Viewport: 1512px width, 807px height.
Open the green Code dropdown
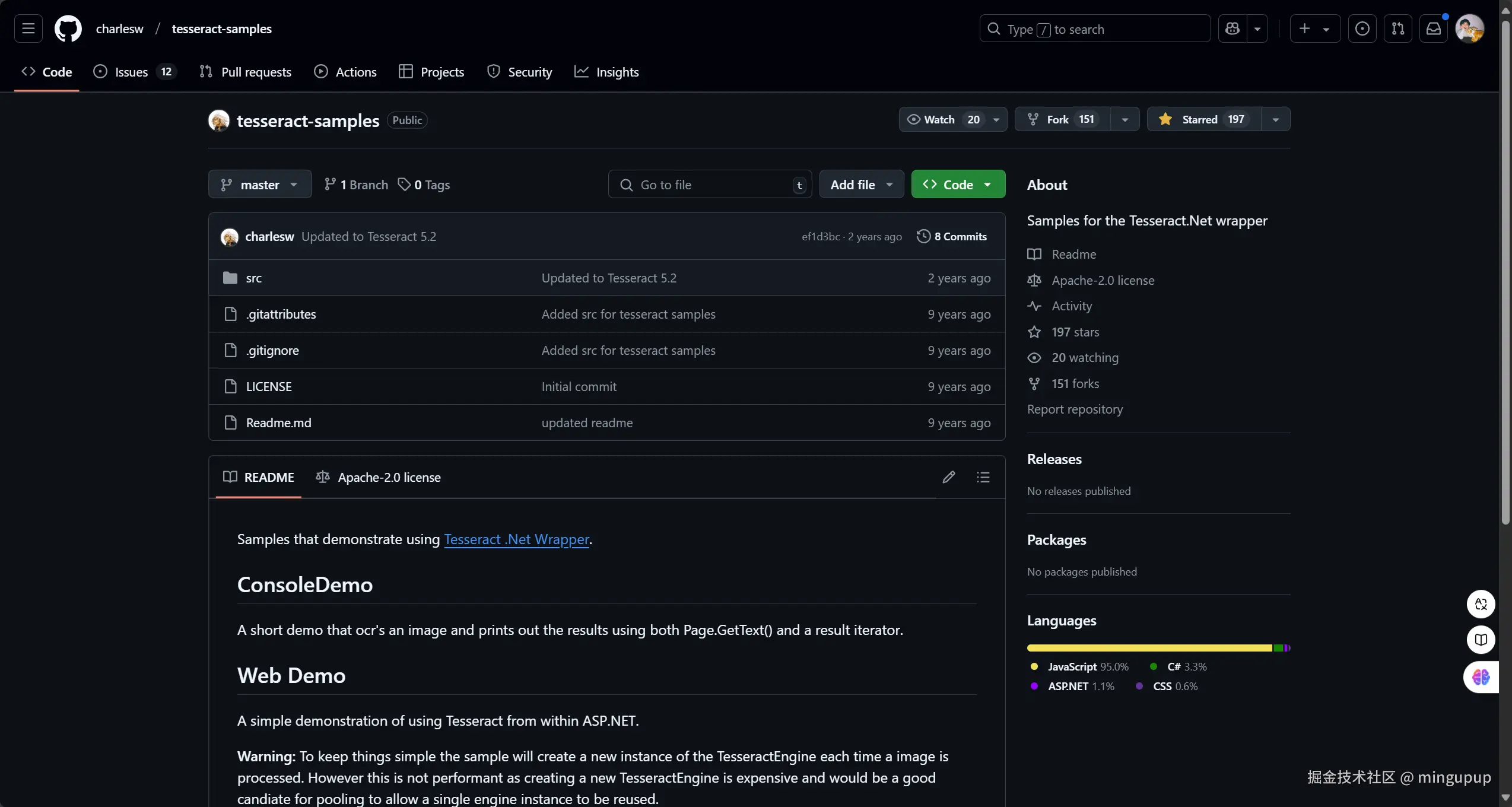pos(958,185)
